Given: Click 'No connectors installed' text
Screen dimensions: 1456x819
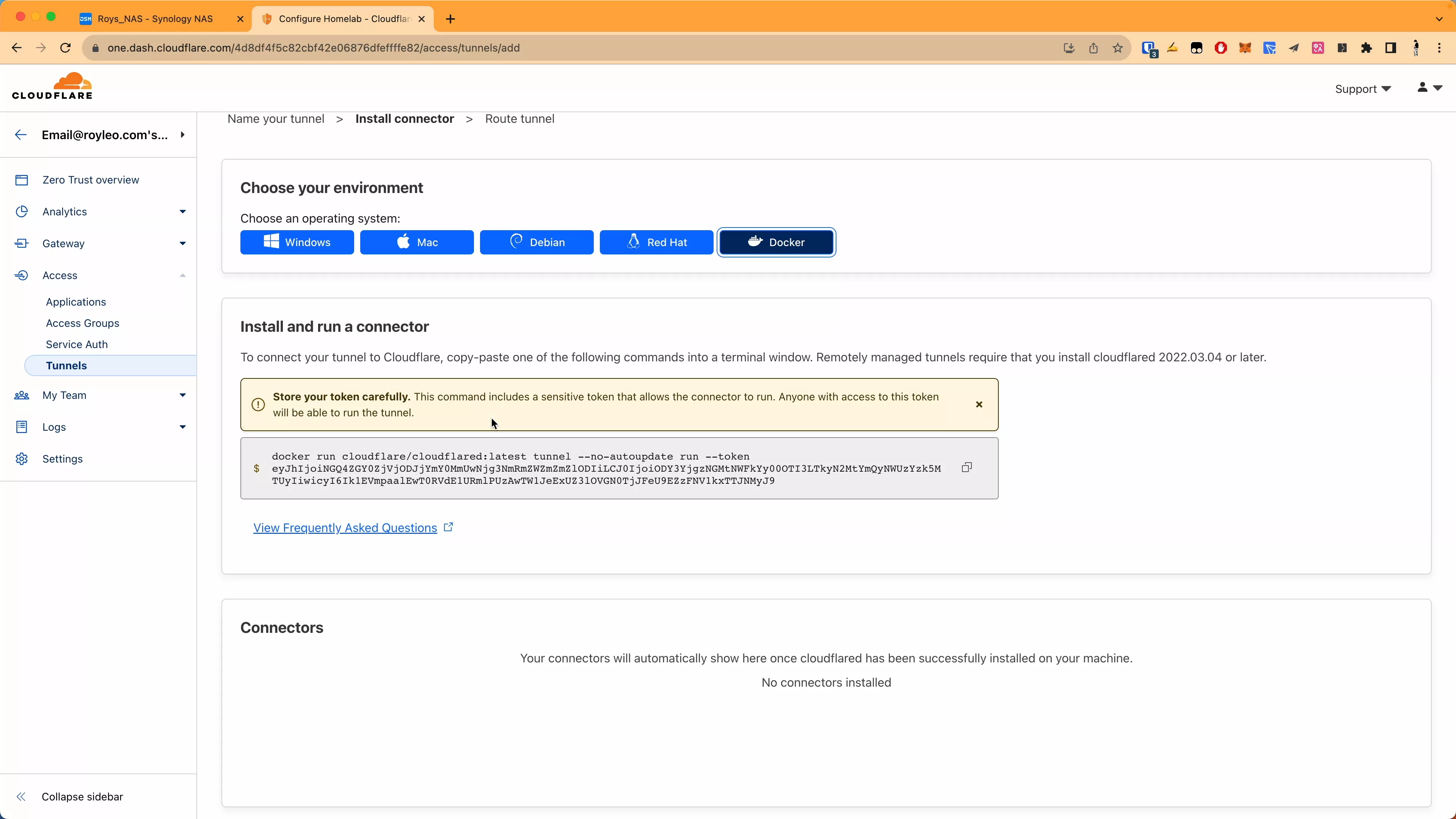Looking at the screenshot, I should click(826, 682).
